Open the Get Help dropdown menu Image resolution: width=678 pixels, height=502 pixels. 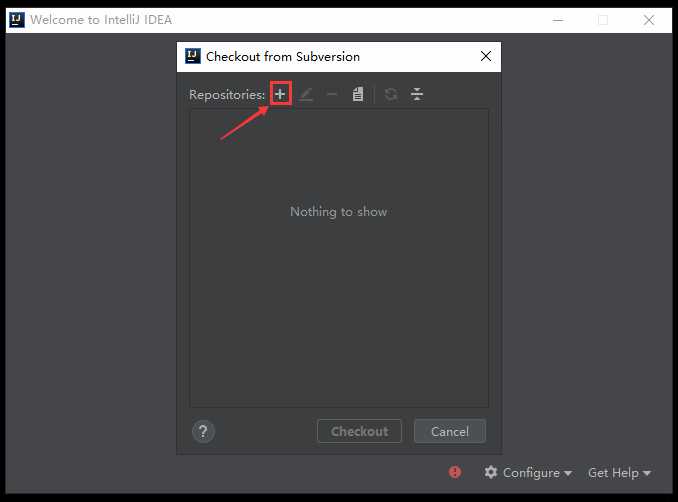click(x=619, y=473)
